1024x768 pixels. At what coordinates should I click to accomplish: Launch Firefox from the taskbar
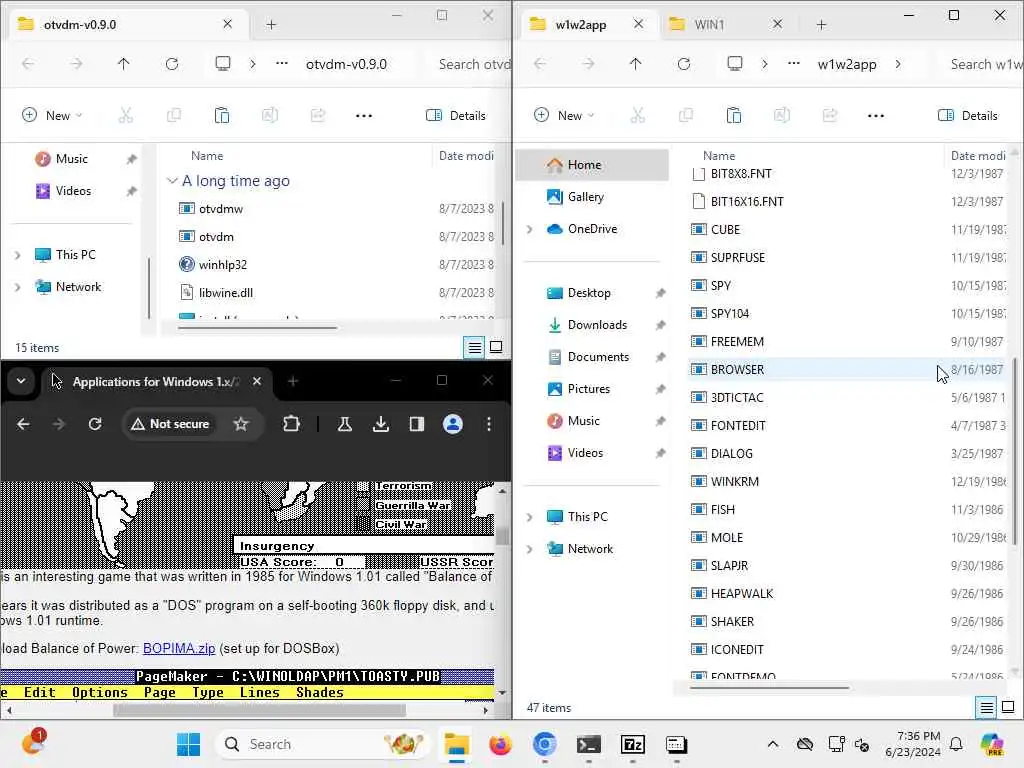point(500,744)
